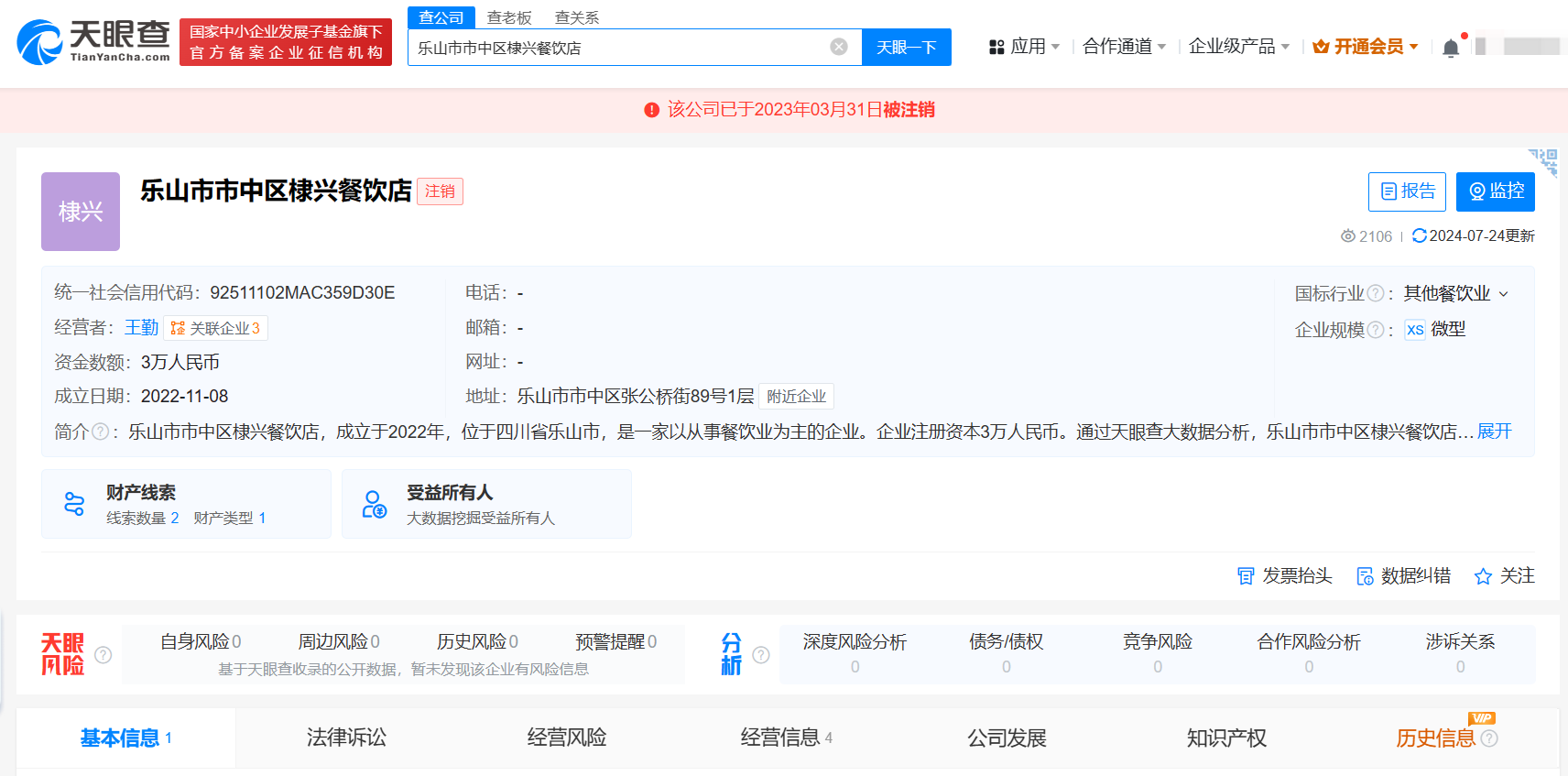
Task: Expand the 应用 dropdown menu
Action: pos(1025,46)
